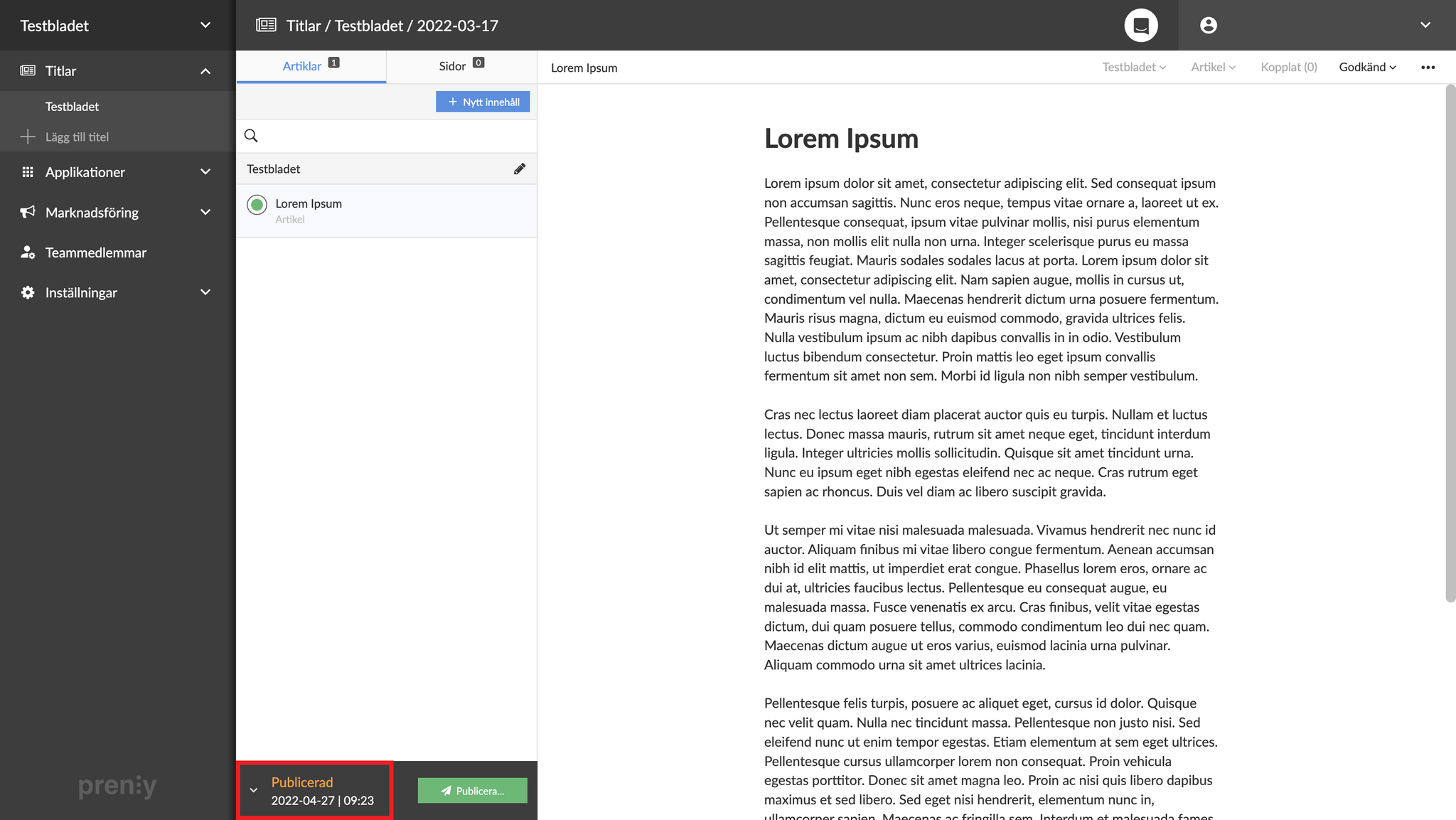Click the pencil edit icon beside Testbladet

pyautogui.click(x=520, y=169)
